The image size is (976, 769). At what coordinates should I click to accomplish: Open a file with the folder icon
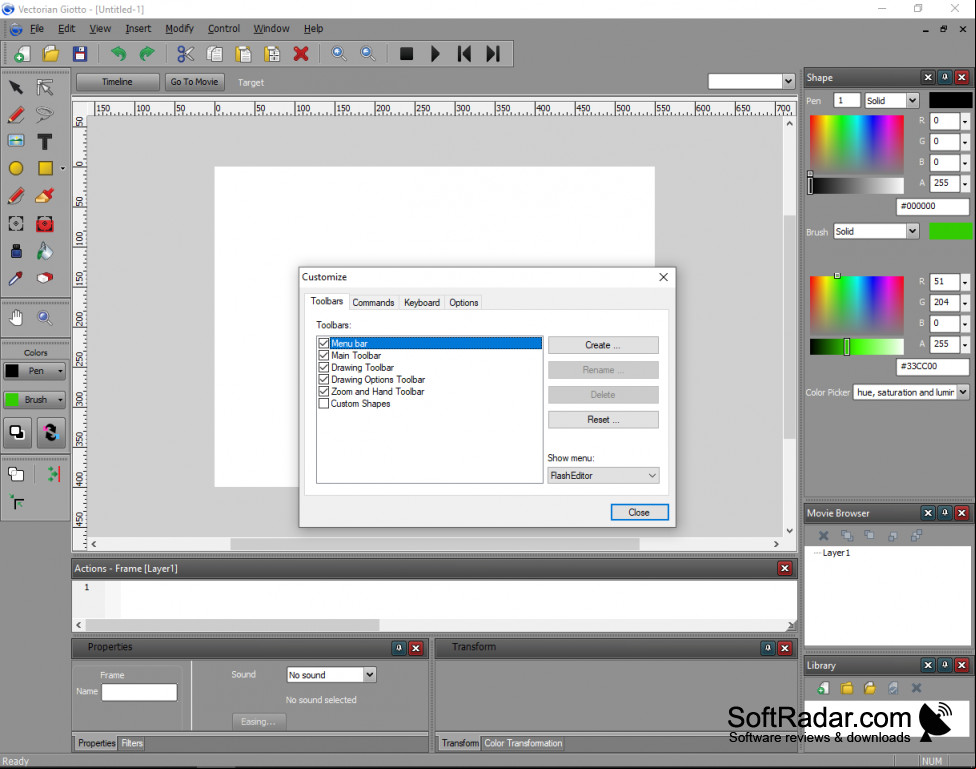51,54
